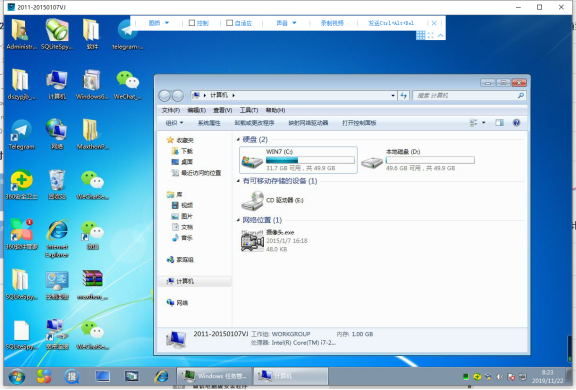576x390 pixels.
Task: Enable the 自适应 checkbox in remote toolbar
Action: [230, 23]
